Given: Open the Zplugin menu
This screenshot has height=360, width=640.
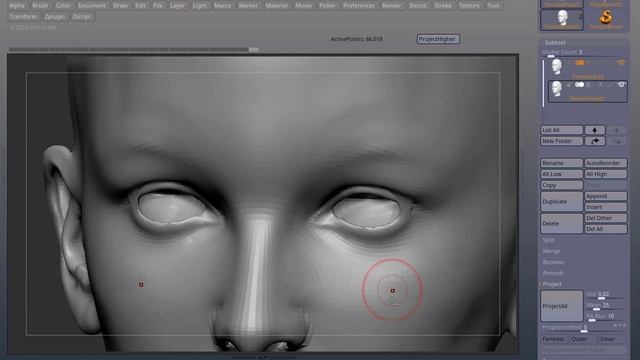Looking at the screenshot, I should [55, 17].
